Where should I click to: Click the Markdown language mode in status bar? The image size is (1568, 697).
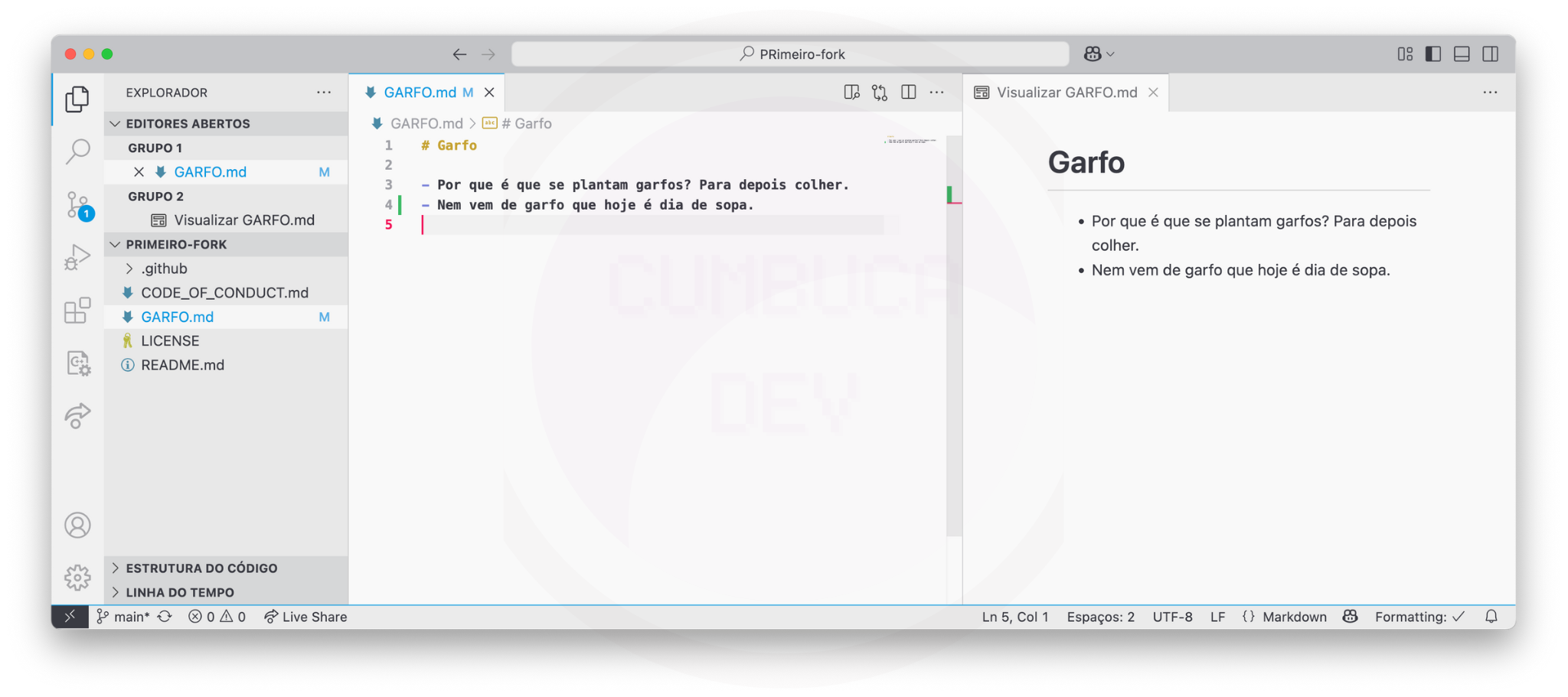(x=1294, y=617)
